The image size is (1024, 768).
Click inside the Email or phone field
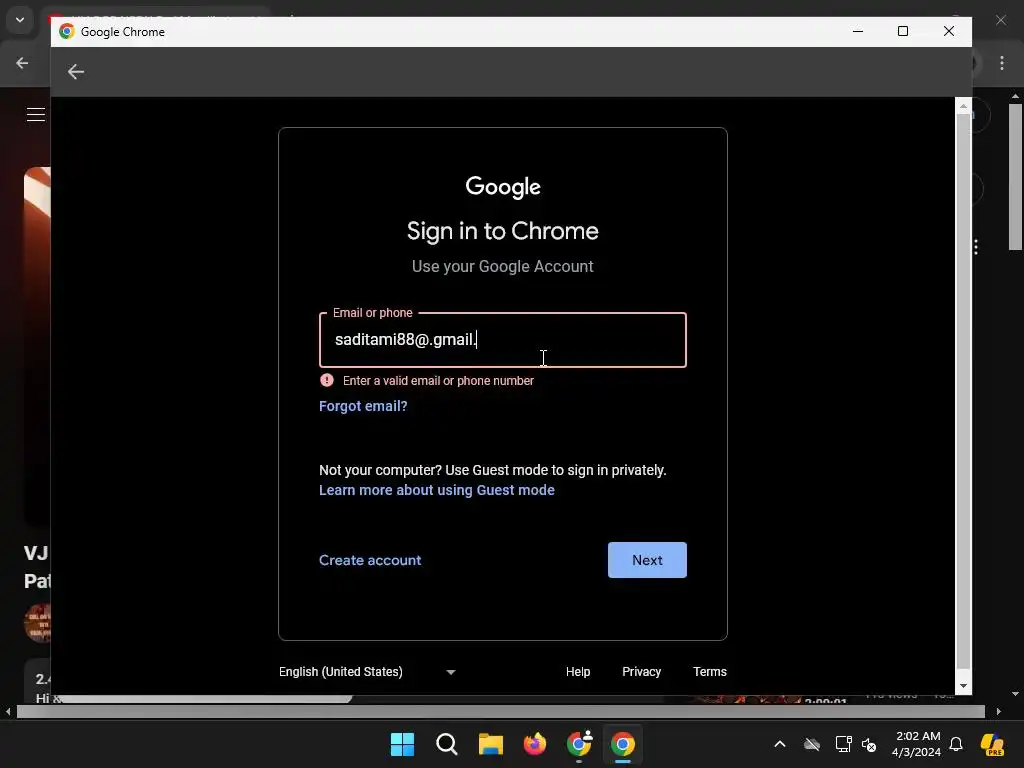pos(502,340)
